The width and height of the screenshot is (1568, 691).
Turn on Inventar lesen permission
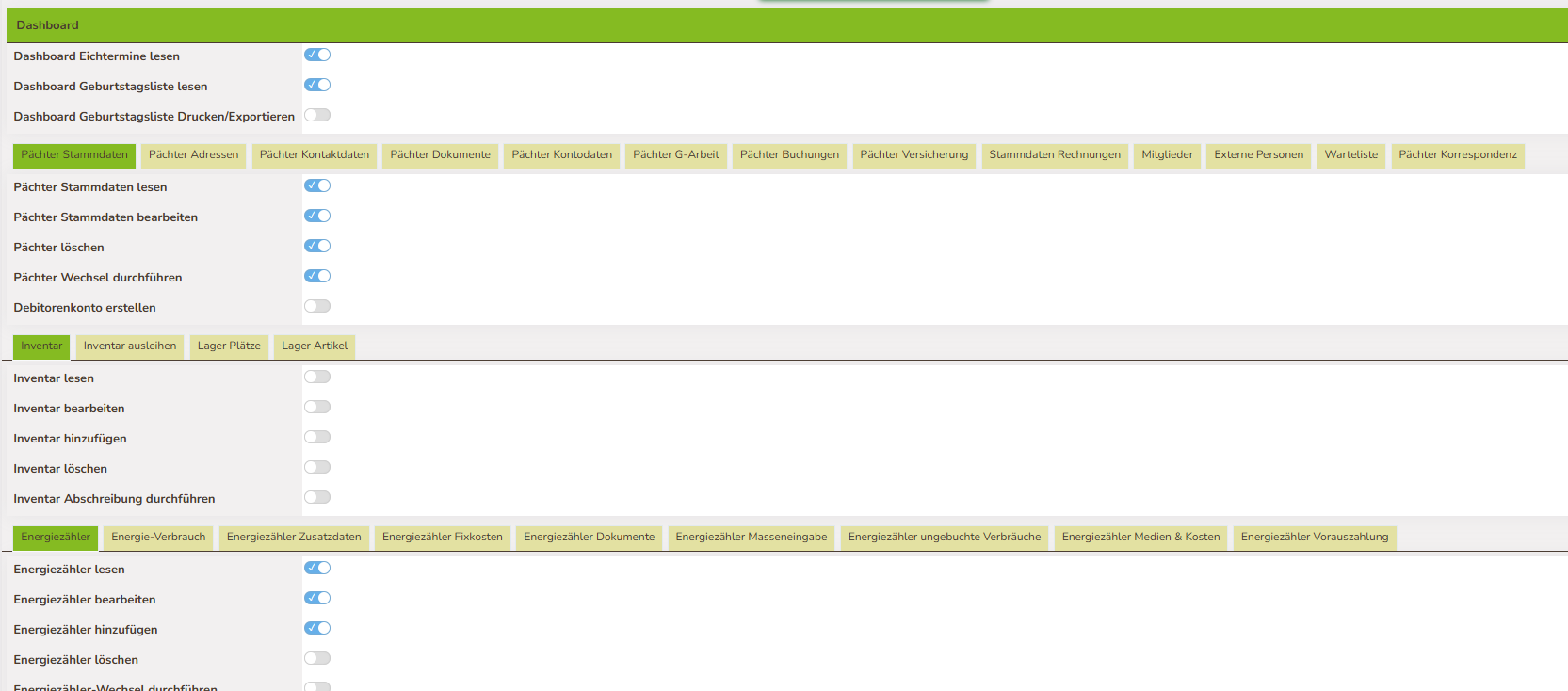tap(317, 378)
